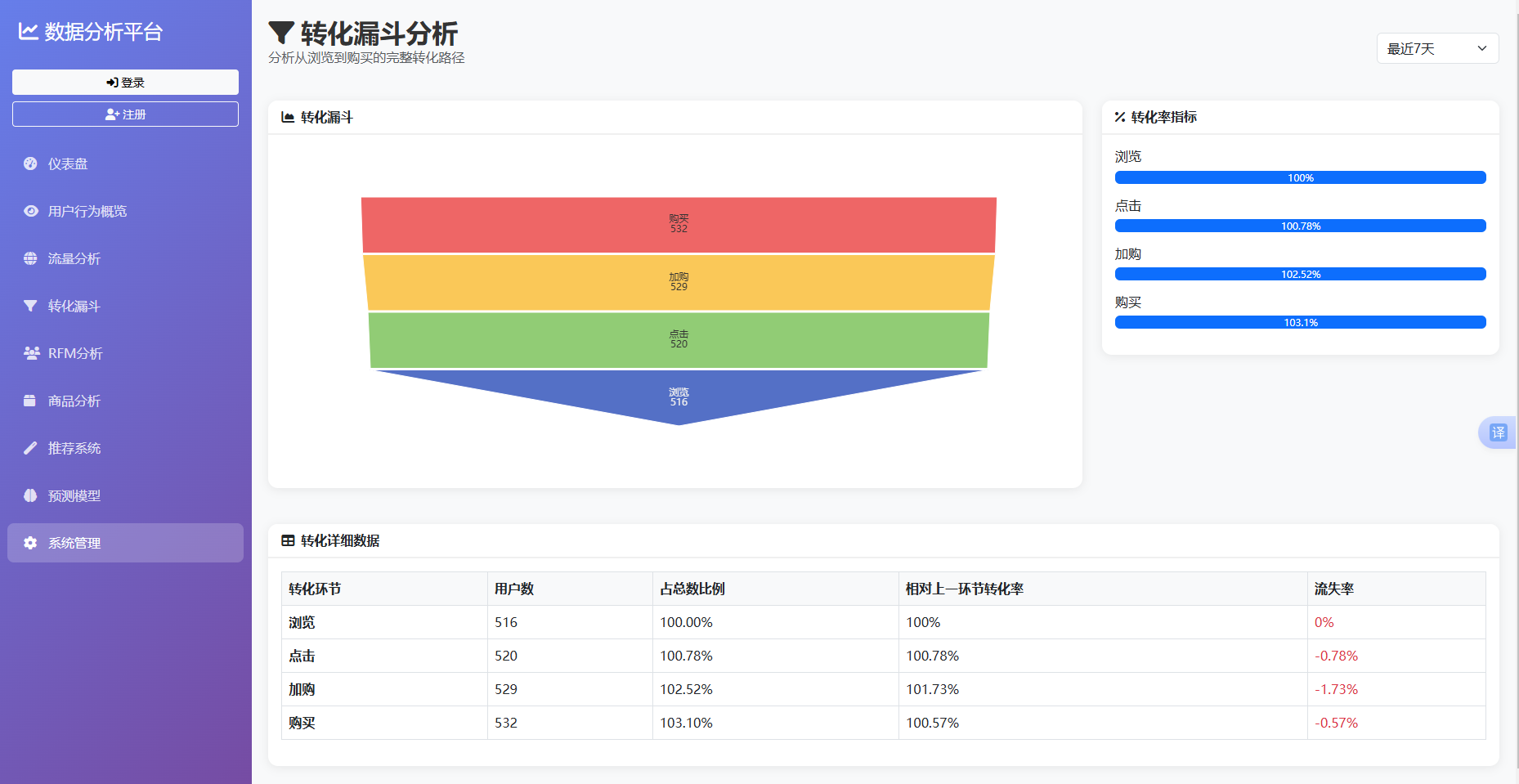1519x784 pixels.
Task: Click the 注册 register button
Action: pyautogui.click(x=125, y=114)
